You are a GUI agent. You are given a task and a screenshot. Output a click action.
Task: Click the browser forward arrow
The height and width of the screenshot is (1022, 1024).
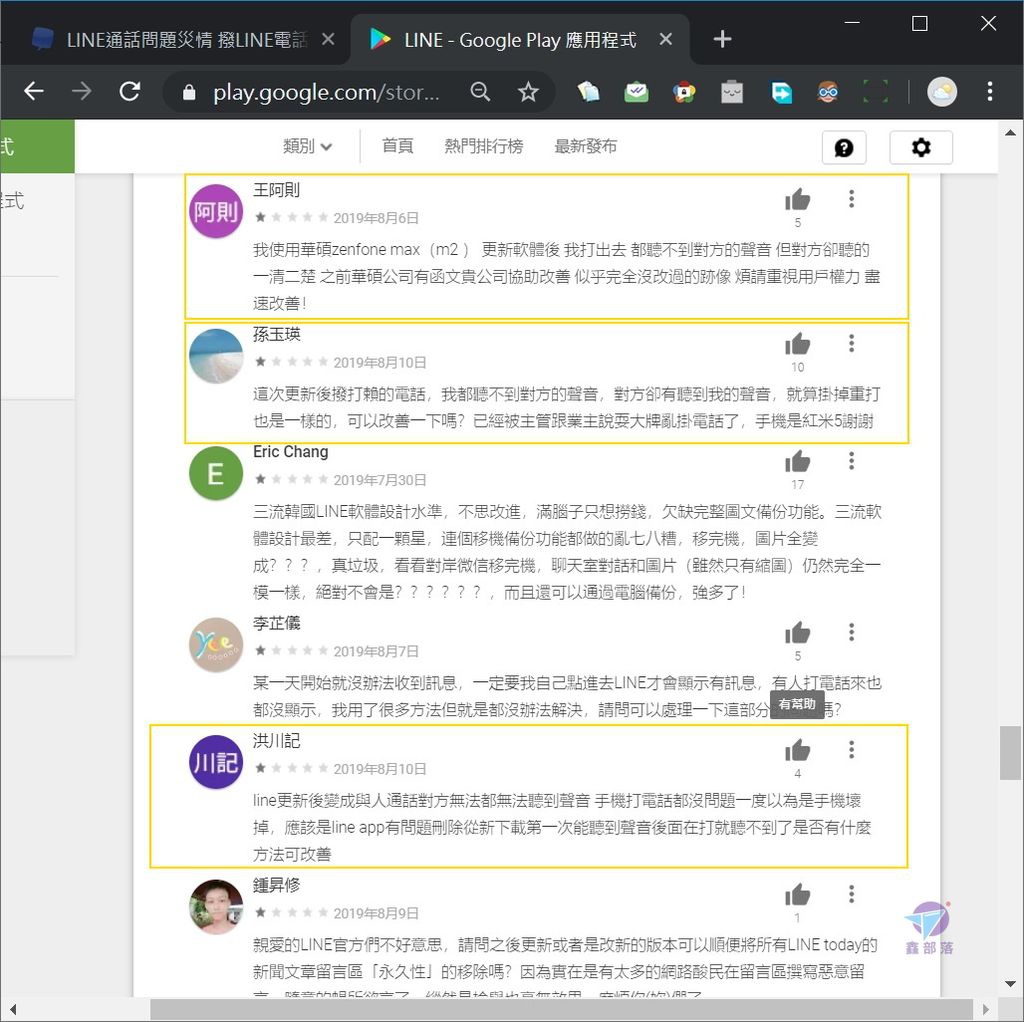[x=82, y=91]
